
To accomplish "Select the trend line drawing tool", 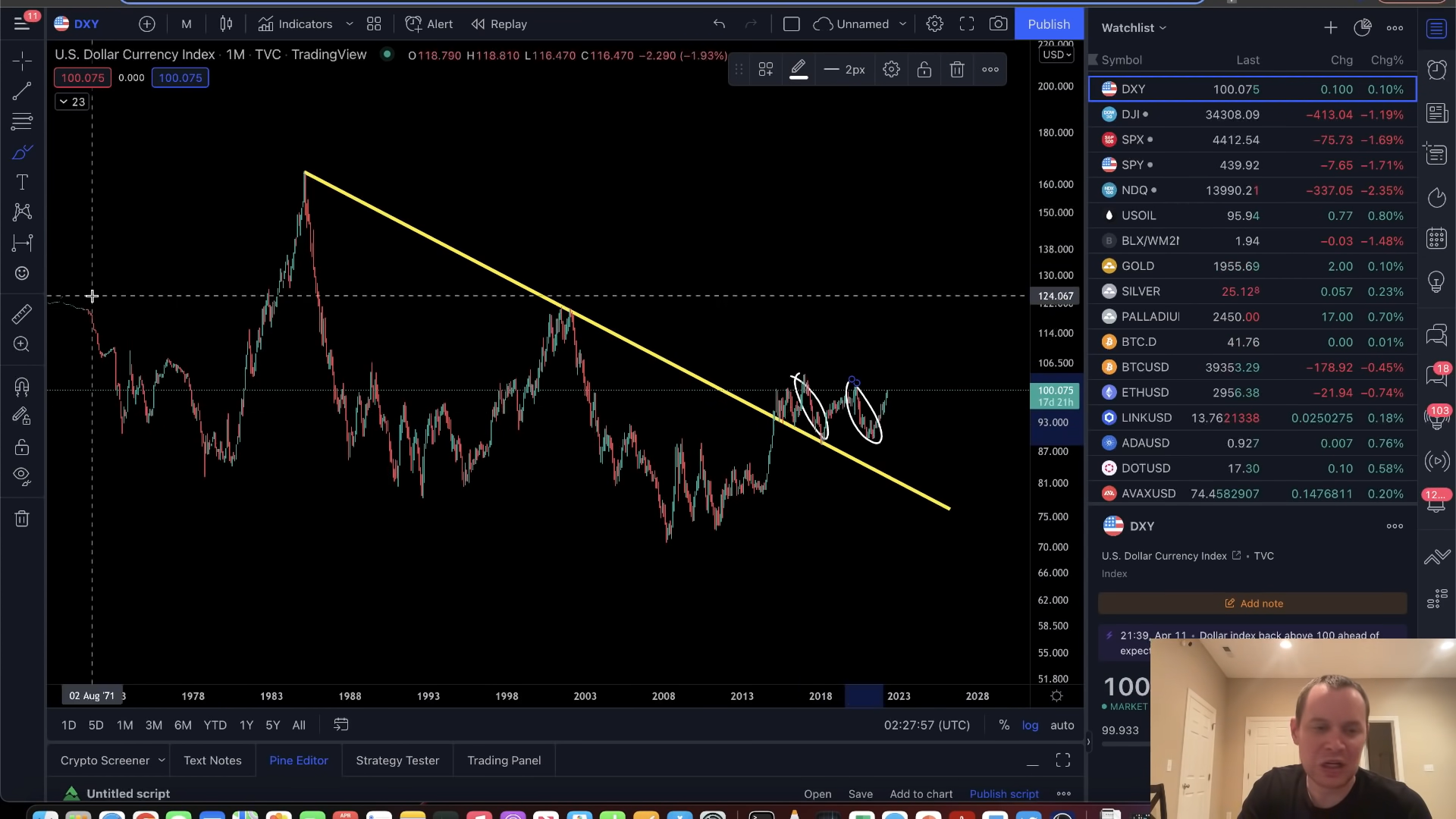I will click(22, 91).
